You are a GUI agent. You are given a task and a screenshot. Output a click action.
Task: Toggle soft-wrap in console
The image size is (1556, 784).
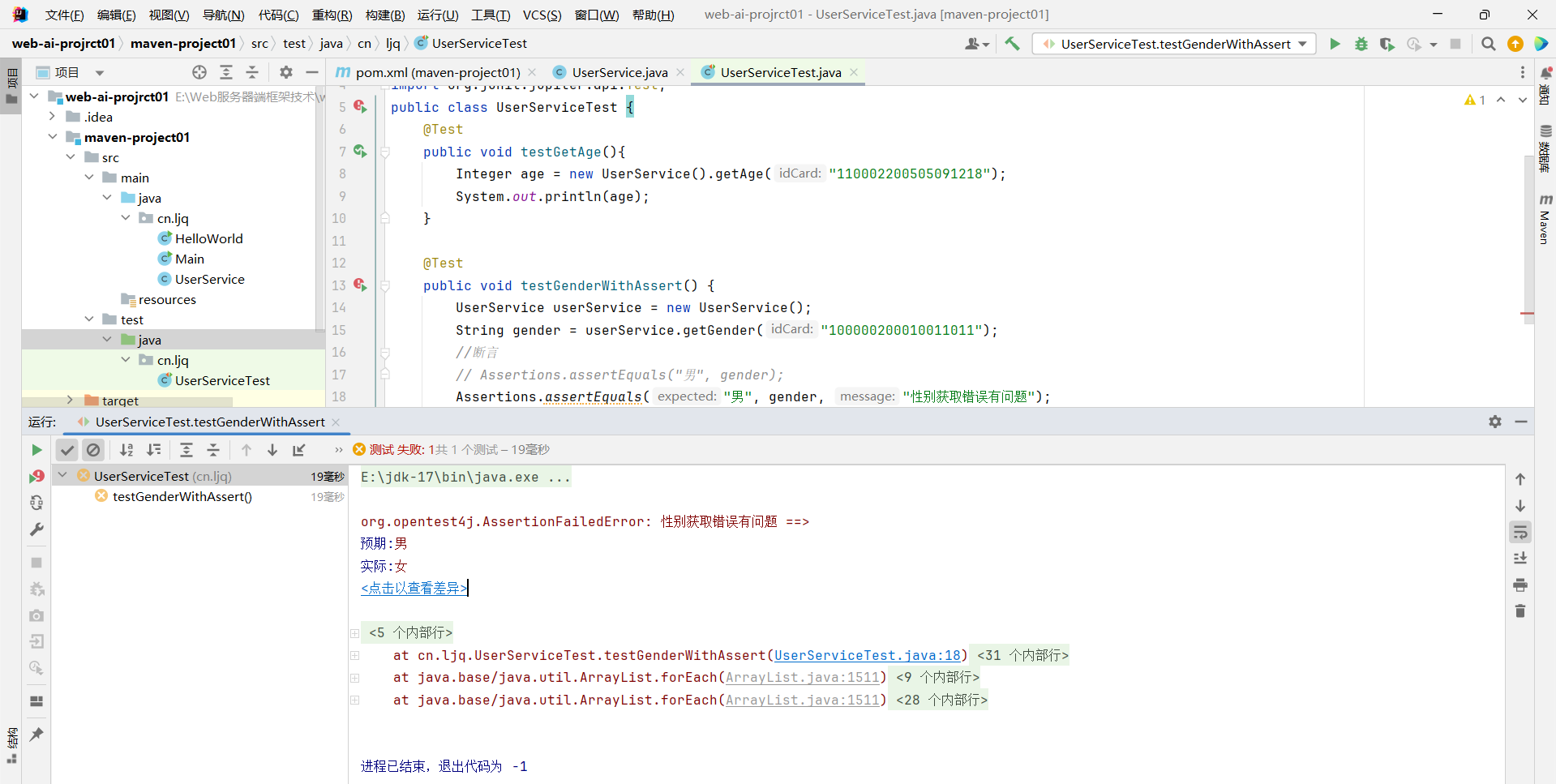(x=1520, y=532)
